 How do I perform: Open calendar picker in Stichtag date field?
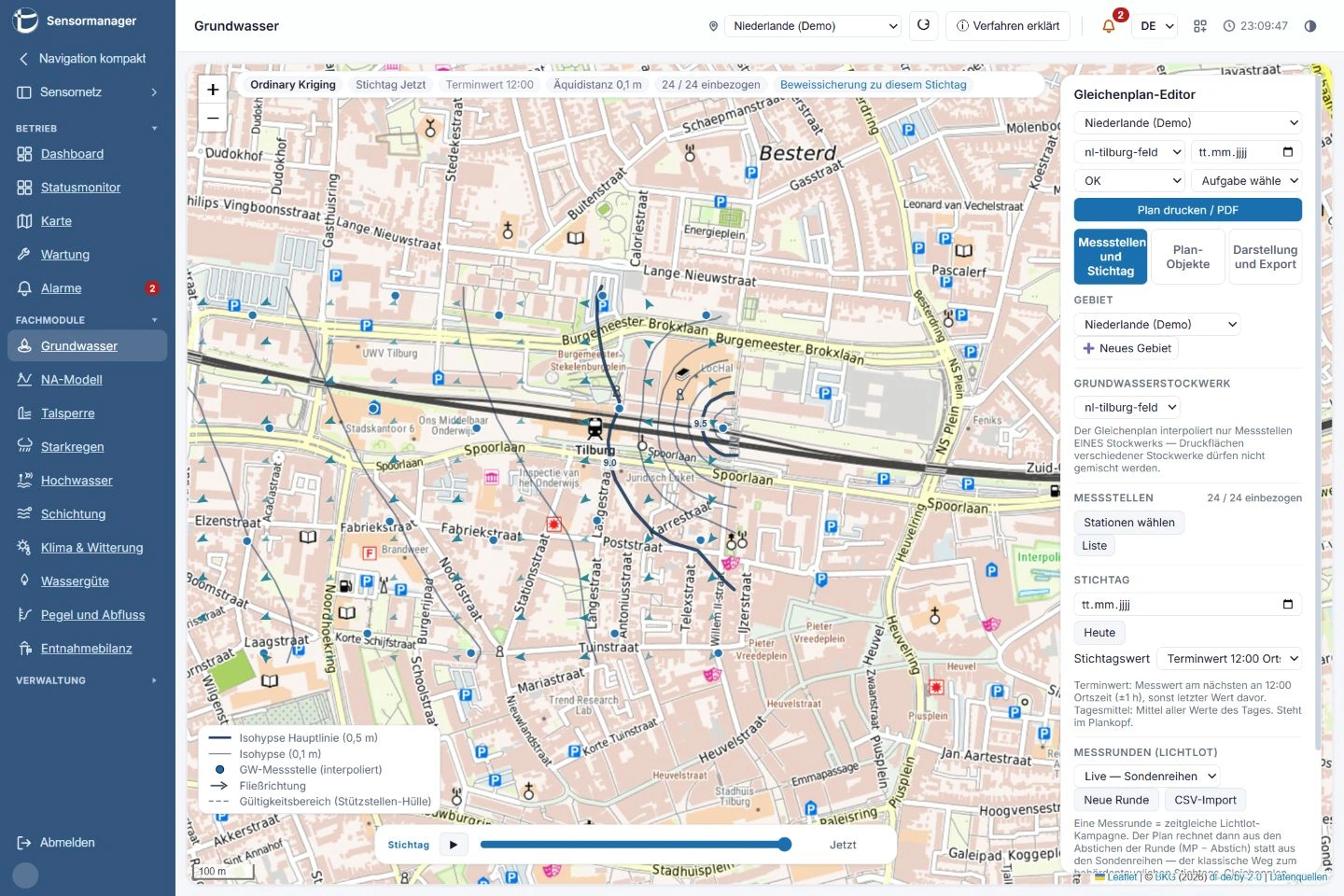click(1288, 605)
